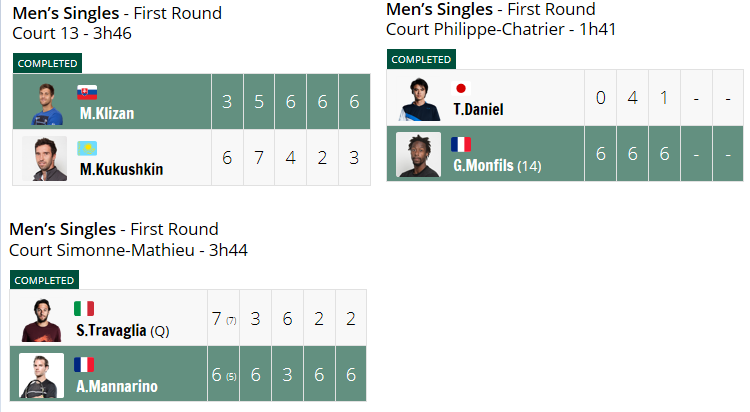
Task: Click the French flag above A.Mannarino
Action: pos(84,365)
